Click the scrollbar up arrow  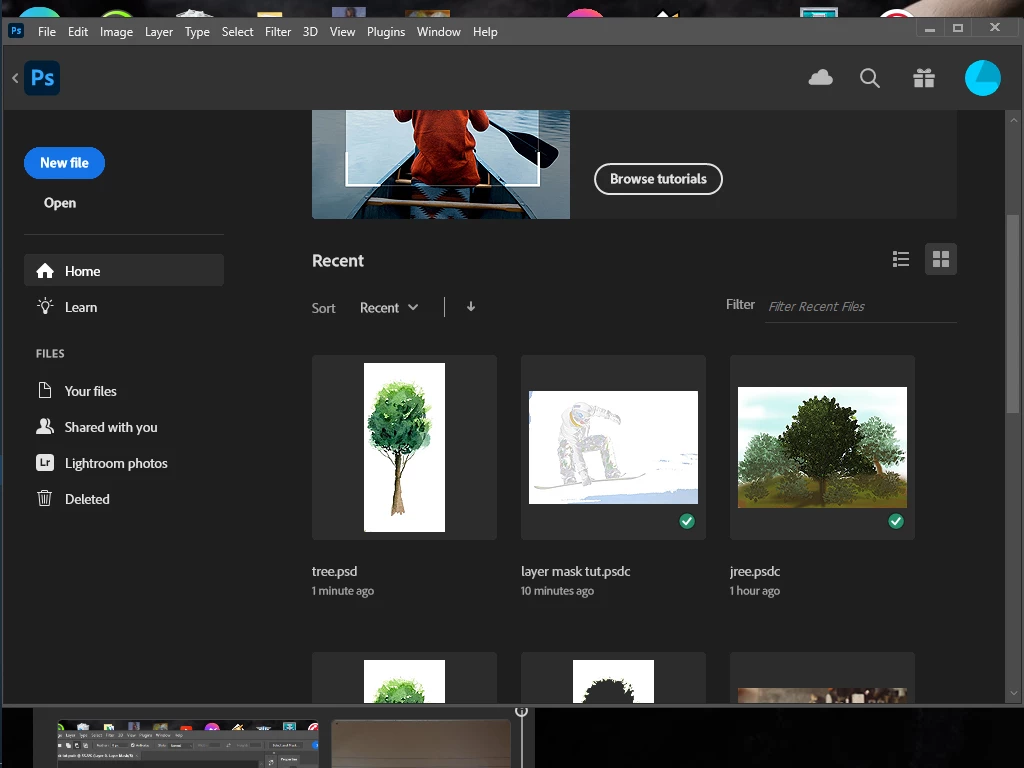pos(1014,120)
